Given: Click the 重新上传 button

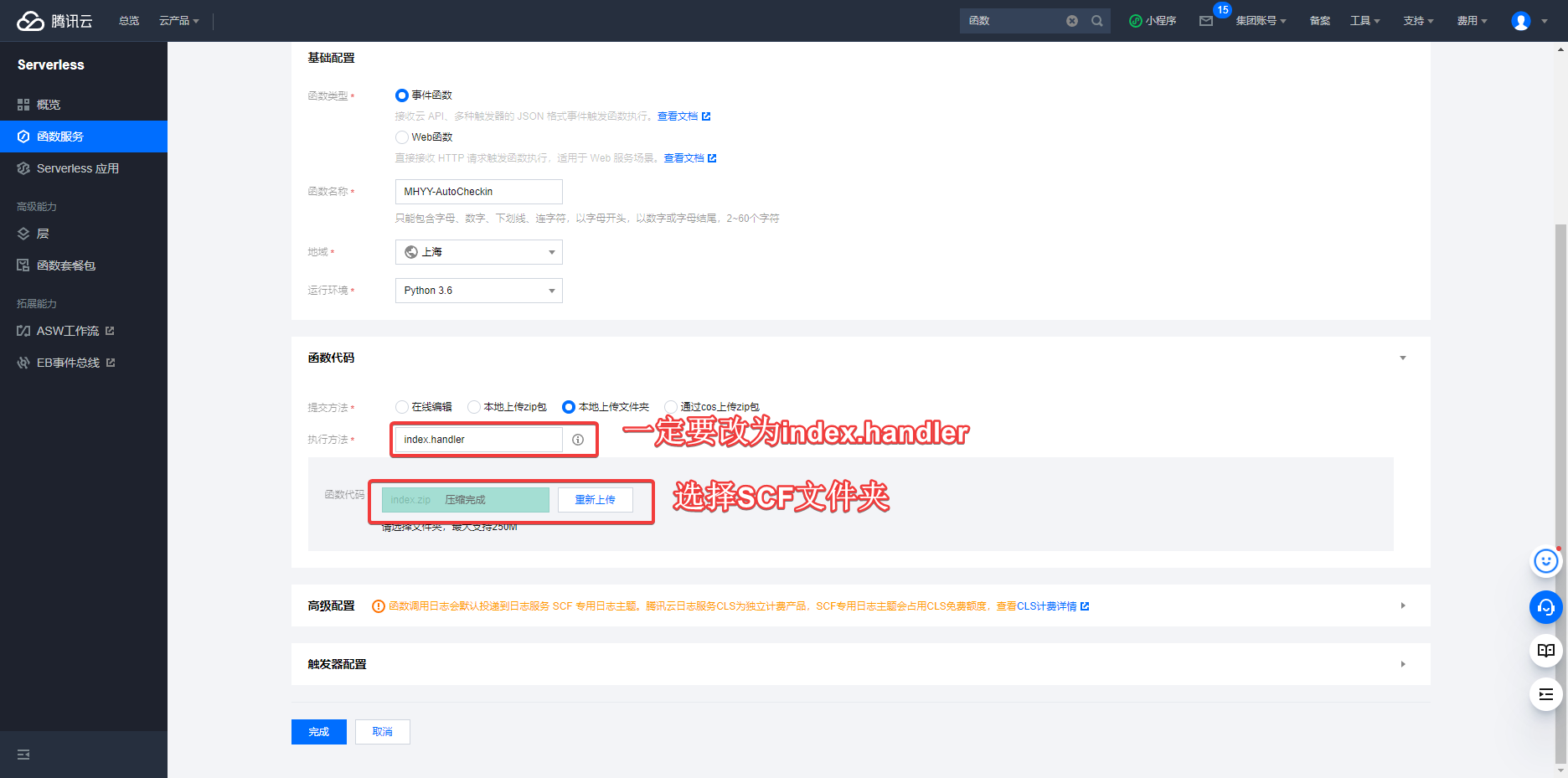Looking at the screenshot, I should coord(595,500).
